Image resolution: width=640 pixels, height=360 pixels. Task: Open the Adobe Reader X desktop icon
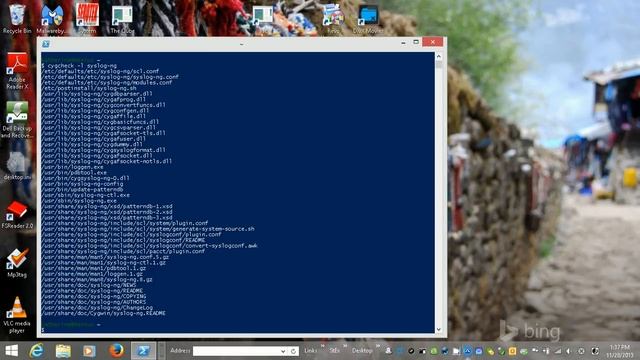coord(17,71)
